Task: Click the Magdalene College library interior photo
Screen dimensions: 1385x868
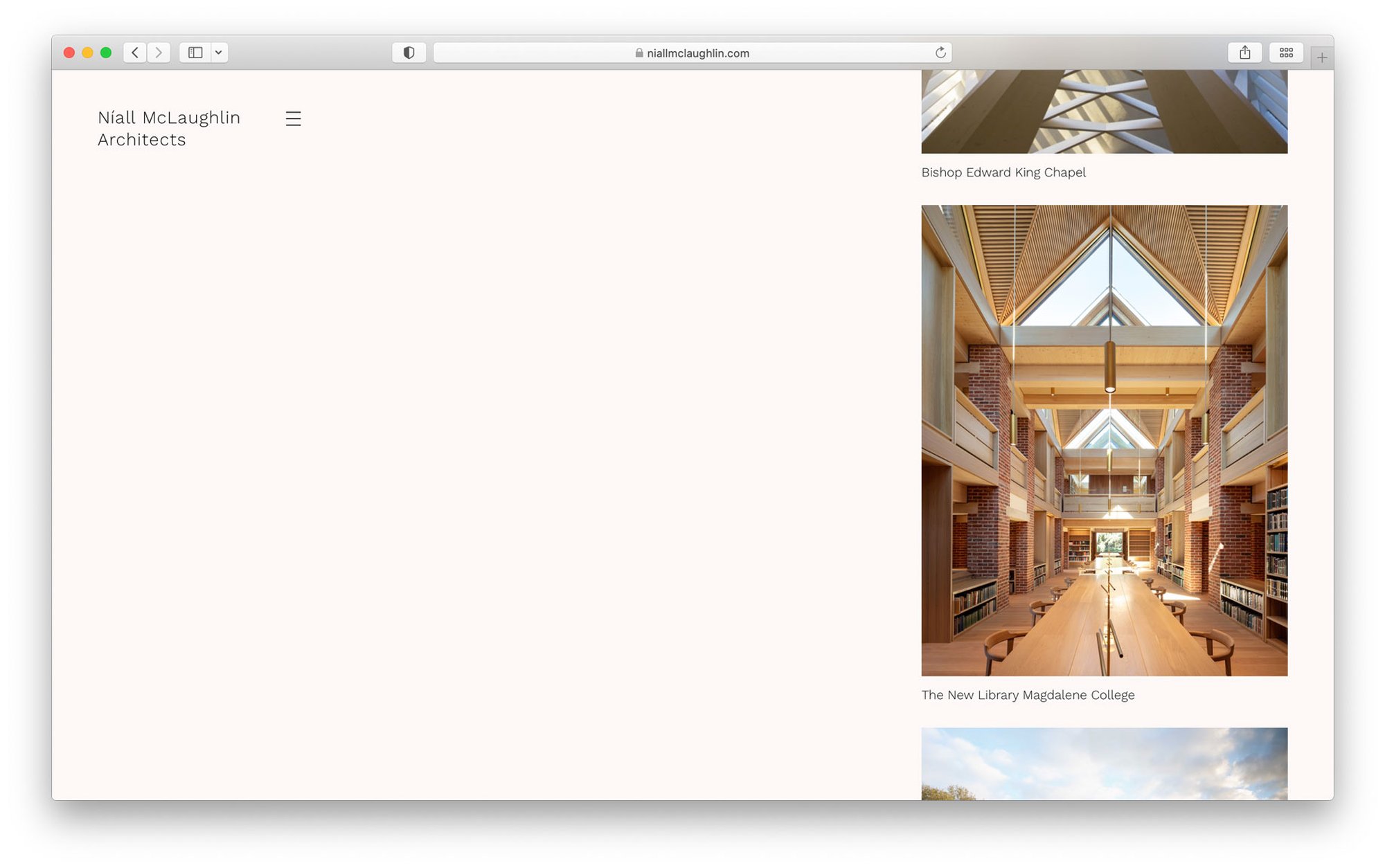Action: point(1104,440)
